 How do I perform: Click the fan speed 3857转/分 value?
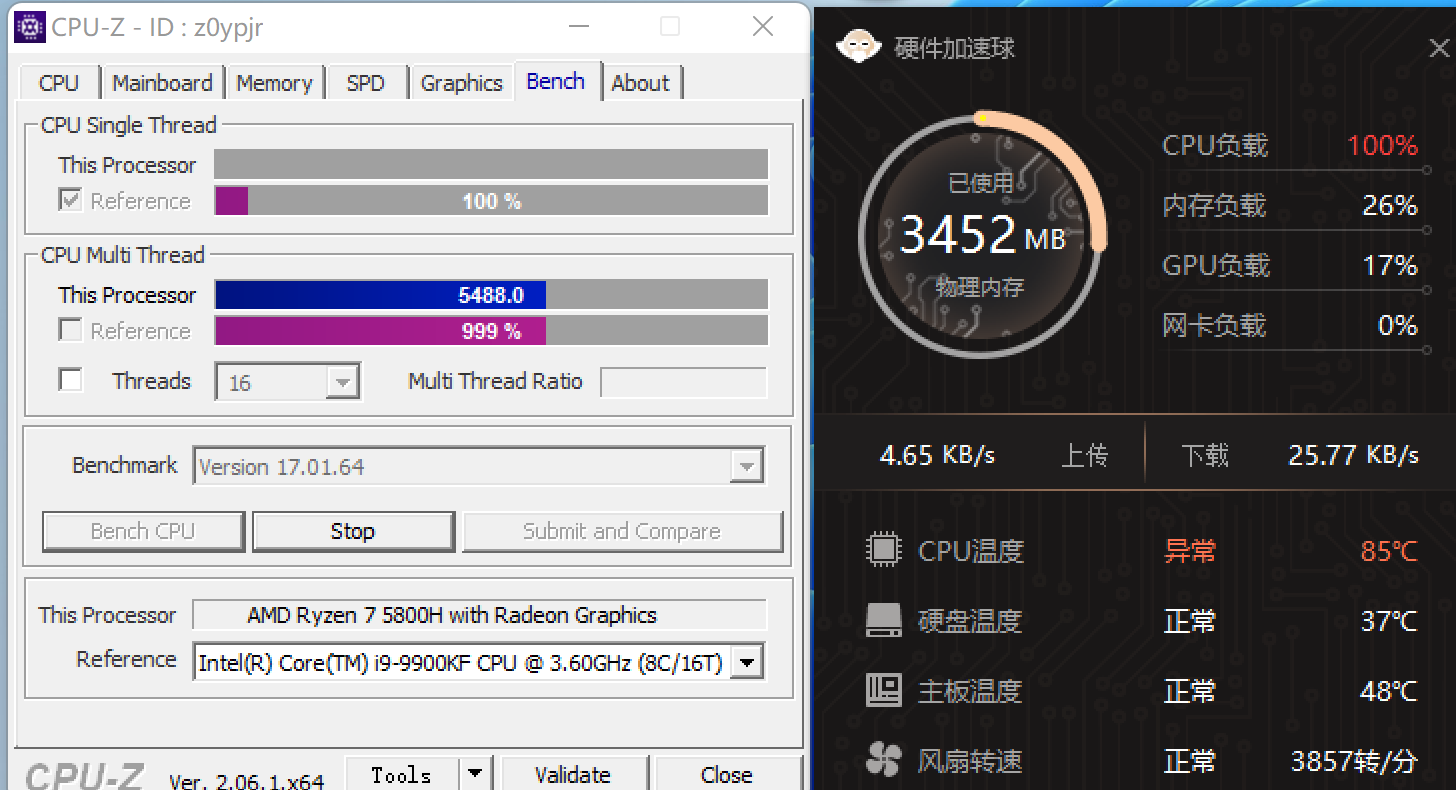[x=1355, y=761]
